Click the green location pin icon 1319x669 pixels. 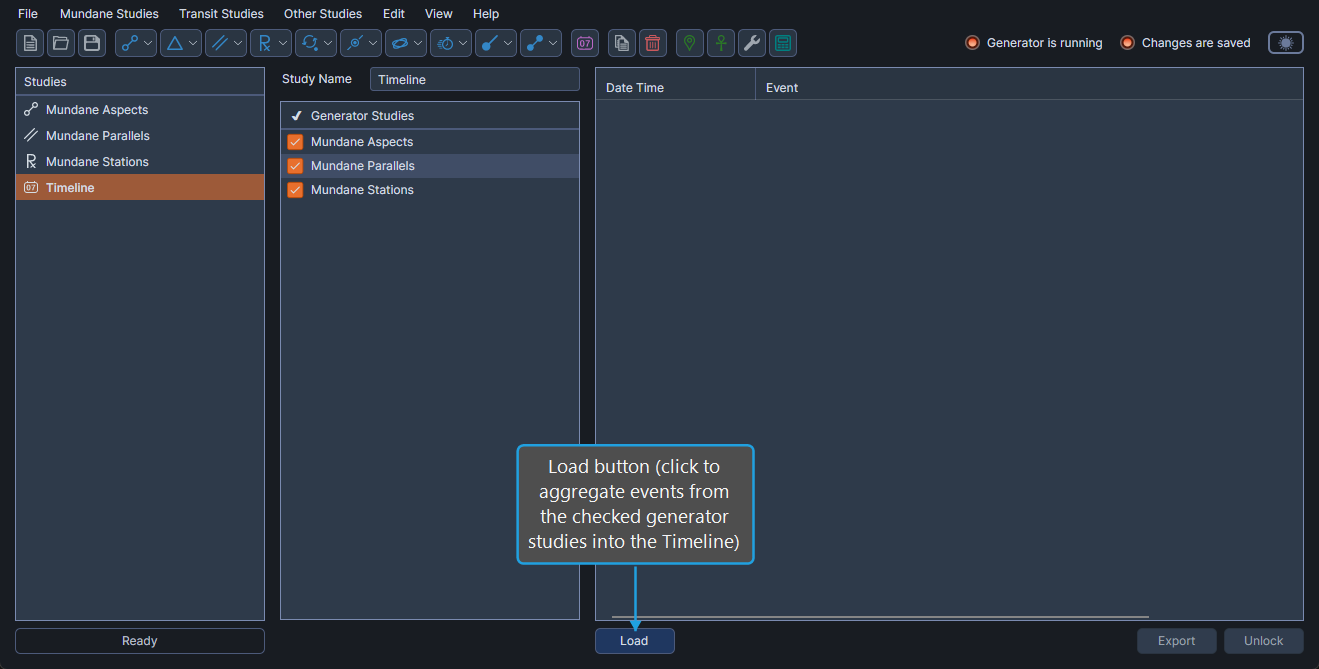coord(690,43)
